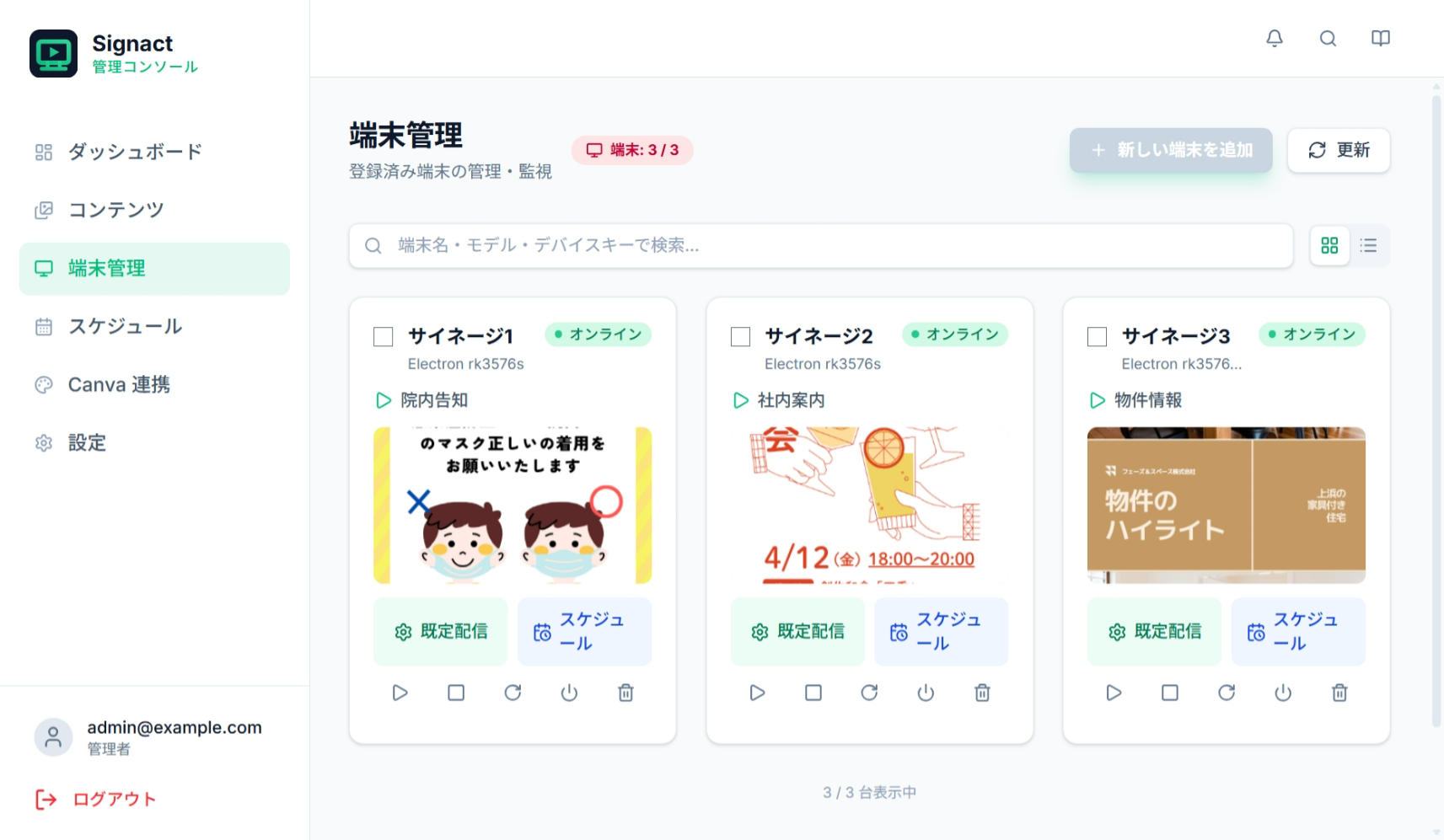
Task: Open コンテンツ in the sidebar
Action: point(154,210)
